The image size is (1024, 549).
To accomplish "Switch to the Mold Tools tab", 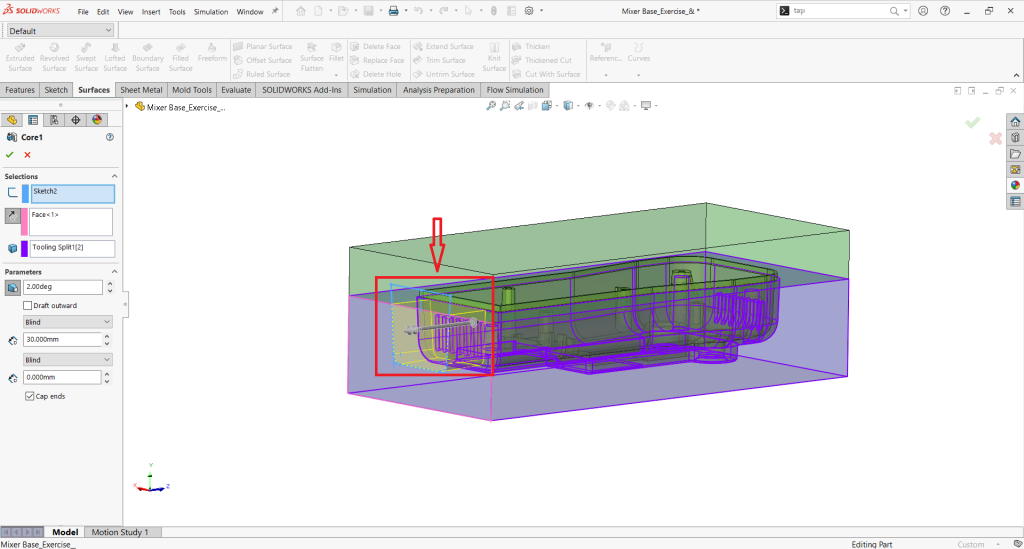I will coord(193,90).
